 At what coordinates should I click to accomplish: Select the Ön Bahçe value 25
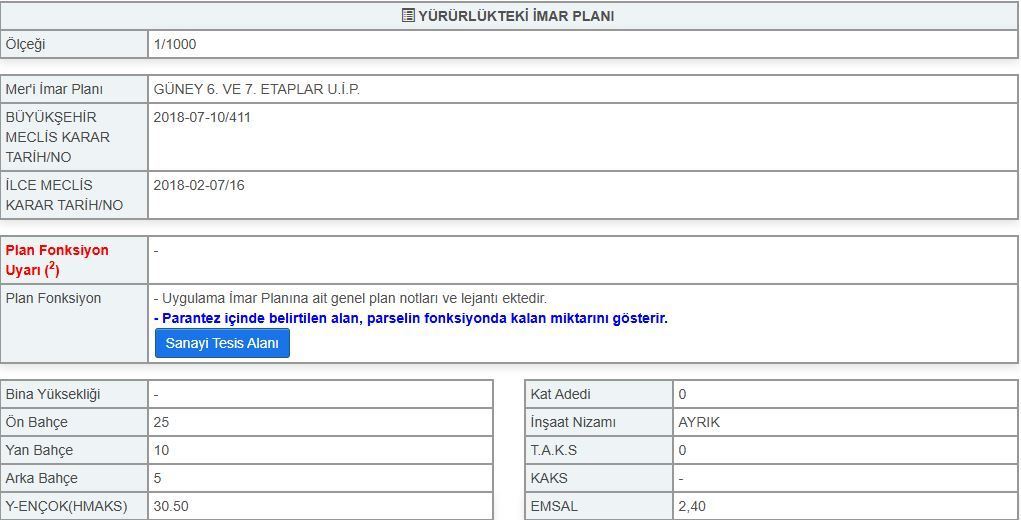tap(162, 422)
